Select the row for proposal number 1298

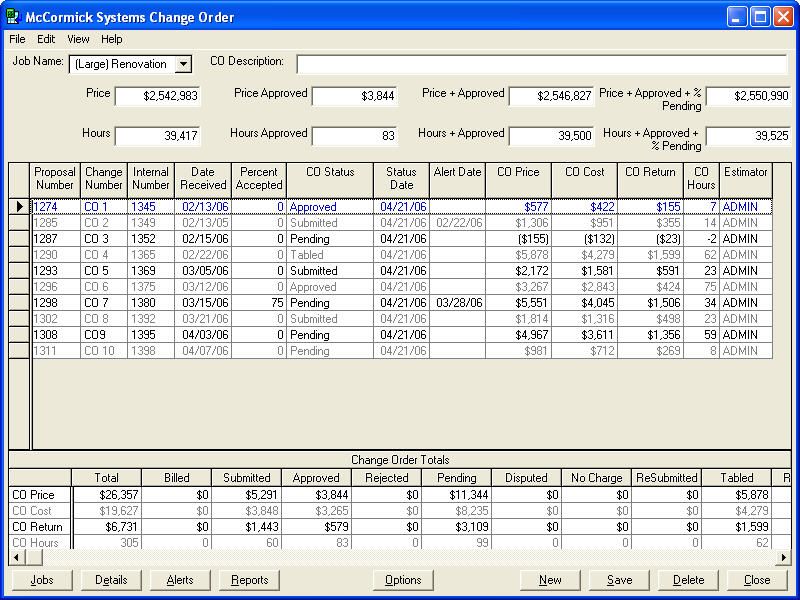click(x=55, y=303)
